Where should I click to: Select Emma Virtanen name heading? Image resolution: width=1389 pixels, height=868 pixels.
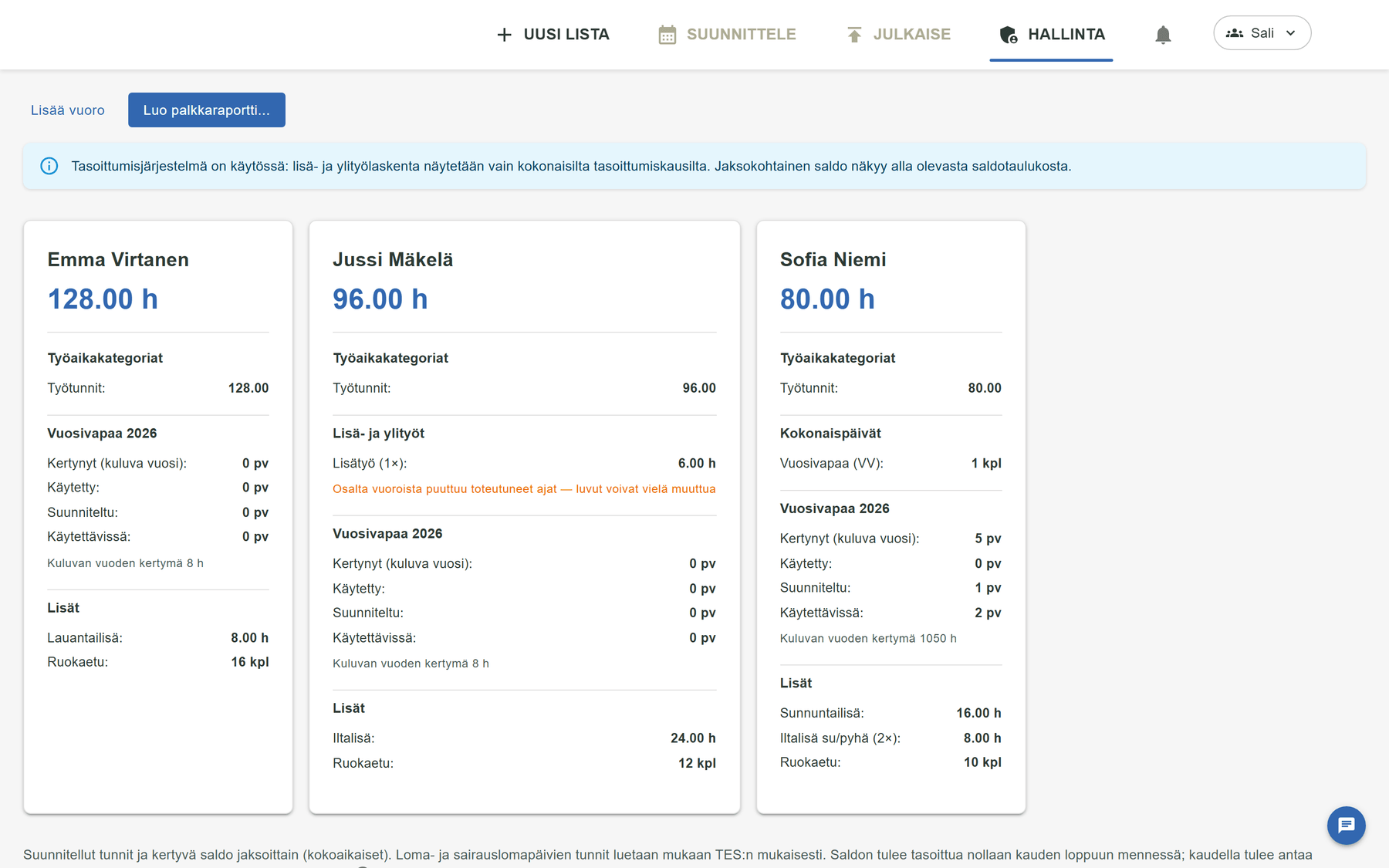118,260
